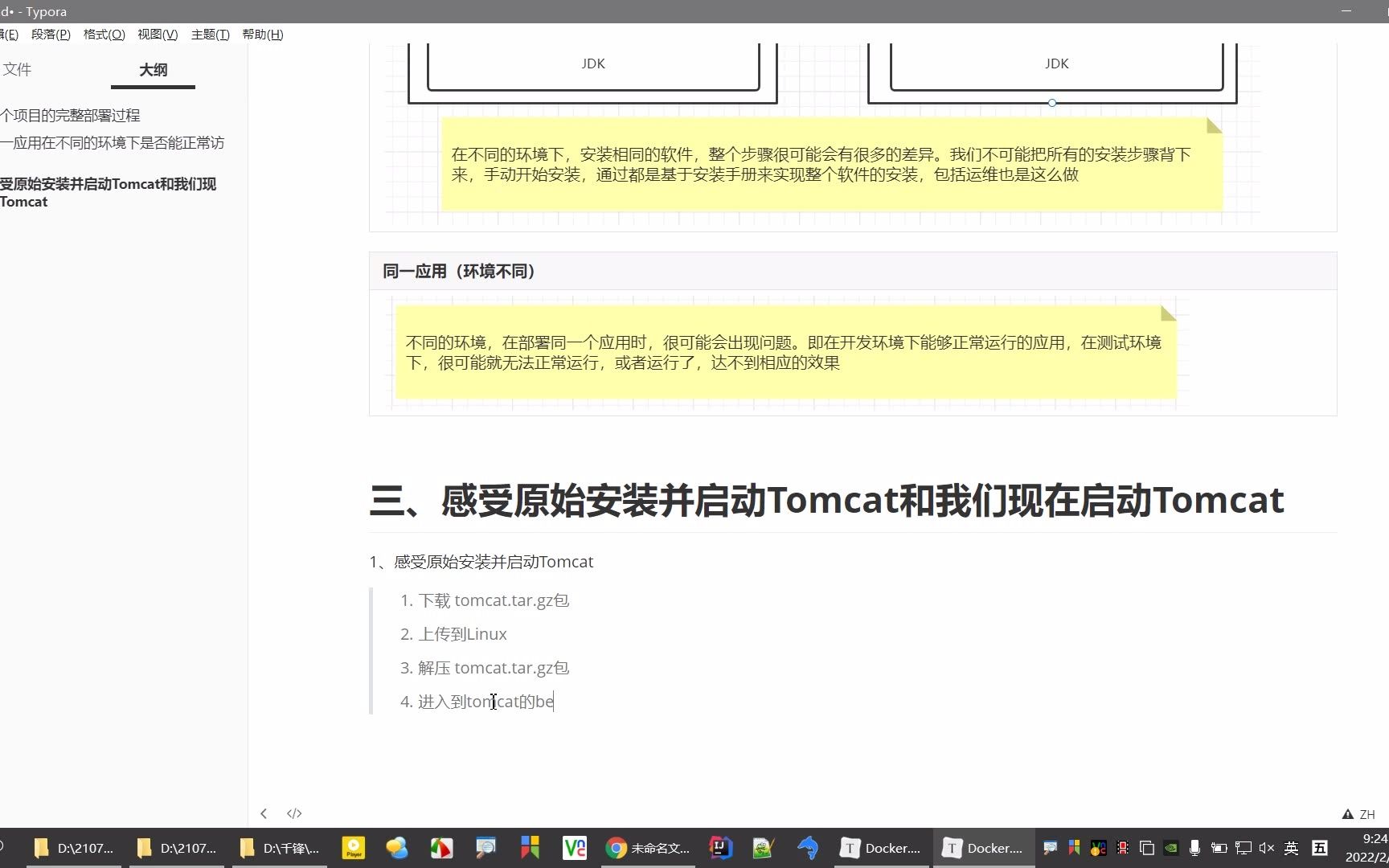Open IntelliJ IDEA from the taskbar

pyautogui.click(x=720, y=848)
